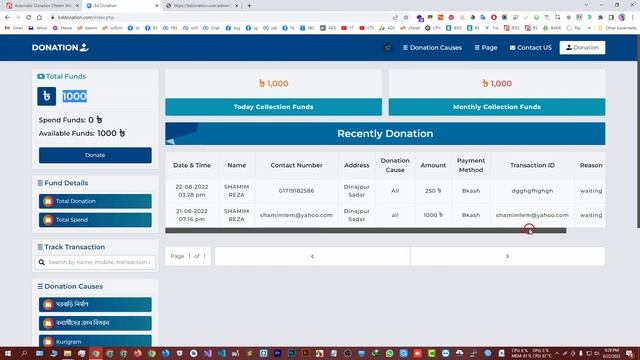Click the blue Taka currency icon box
This screenshot has width=640, height=360.
pos(47,96)
